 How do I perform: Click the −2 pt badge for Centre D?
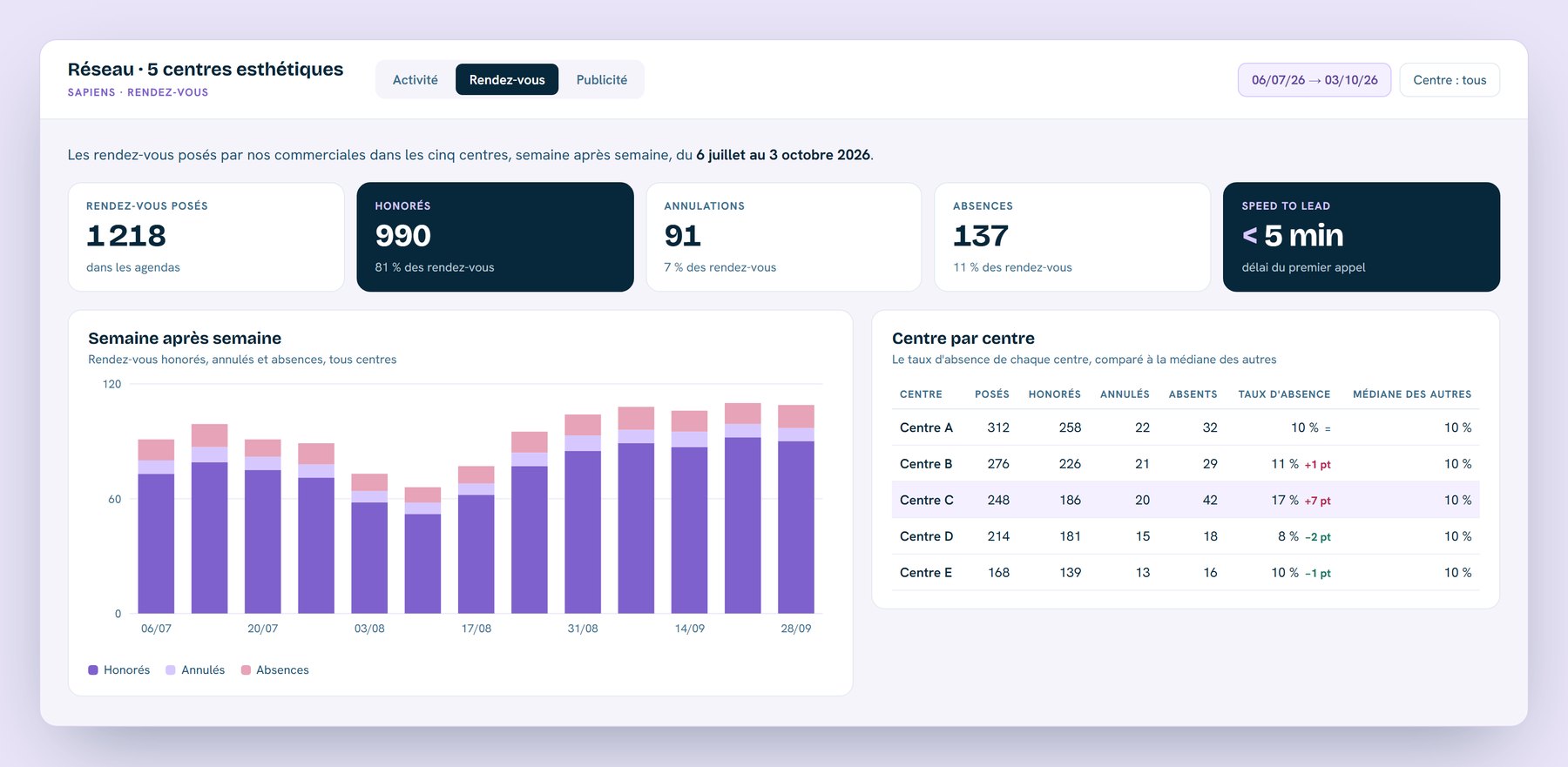[1317, 537]
